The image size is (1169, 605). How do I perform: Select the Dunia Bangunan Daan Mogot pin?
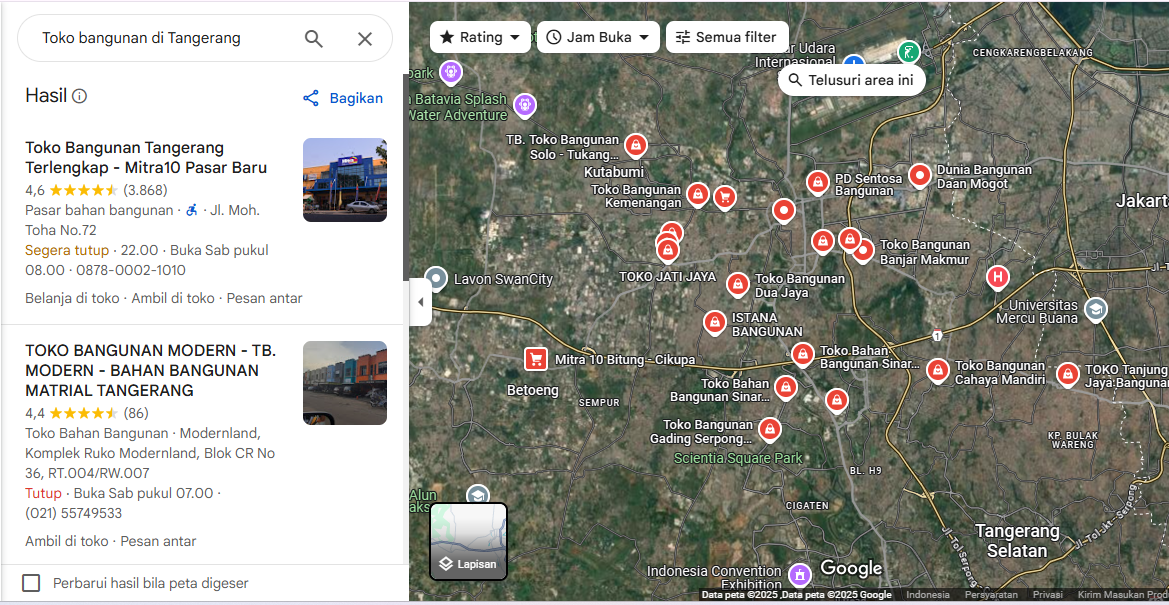(x=920, y=176)
